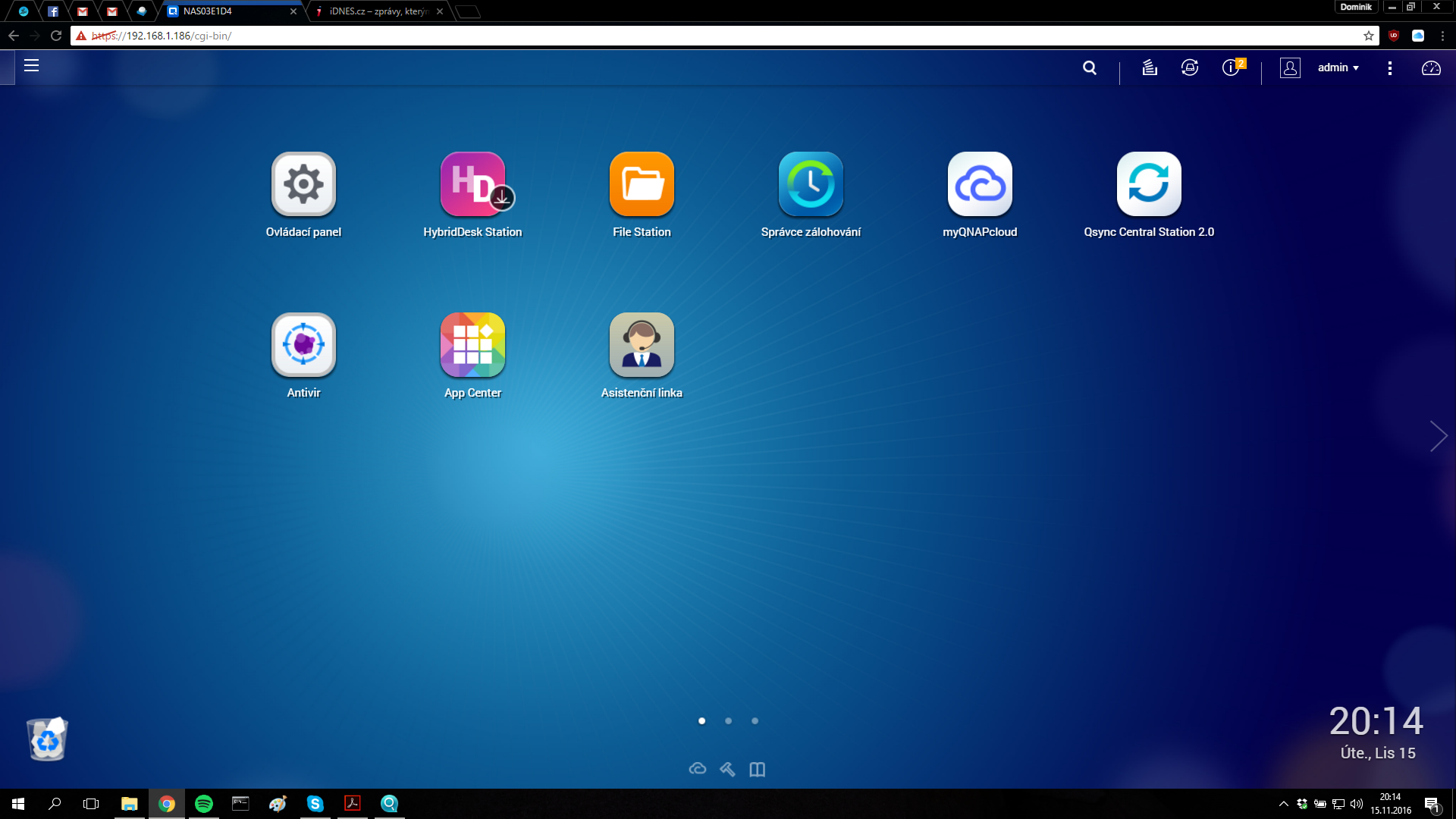The width and height of the screenshot is (1456, 819).
Task: Open background tasks icon in header
Action: pos(1150,67)
